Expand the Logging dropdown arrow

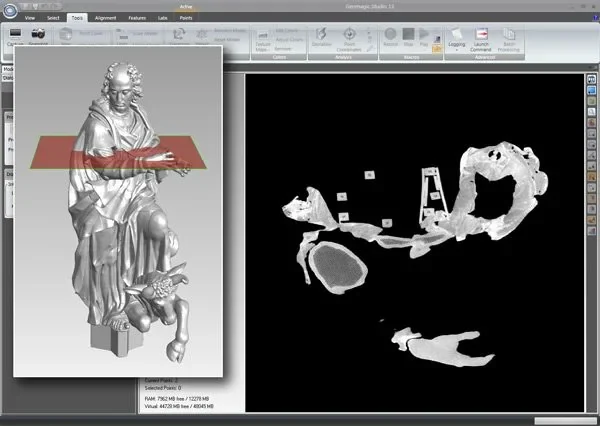[x=457, y=50]
